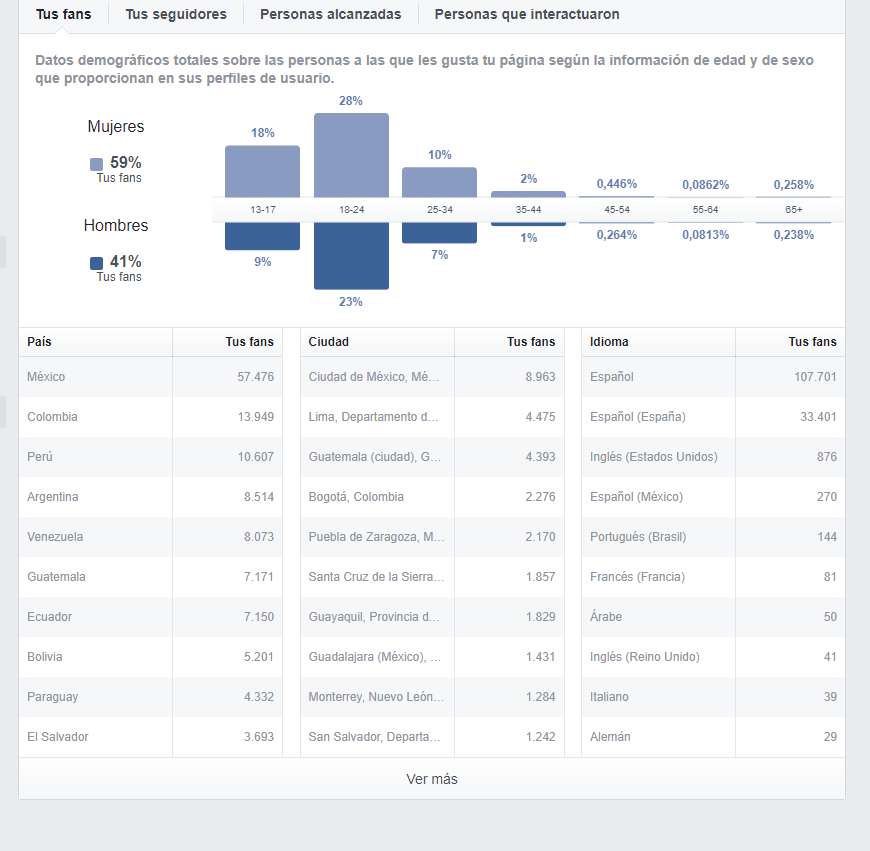870x851 pixels.
Task: Select the Hombres 25-34 bar at 7%
Action: (439, 233)
